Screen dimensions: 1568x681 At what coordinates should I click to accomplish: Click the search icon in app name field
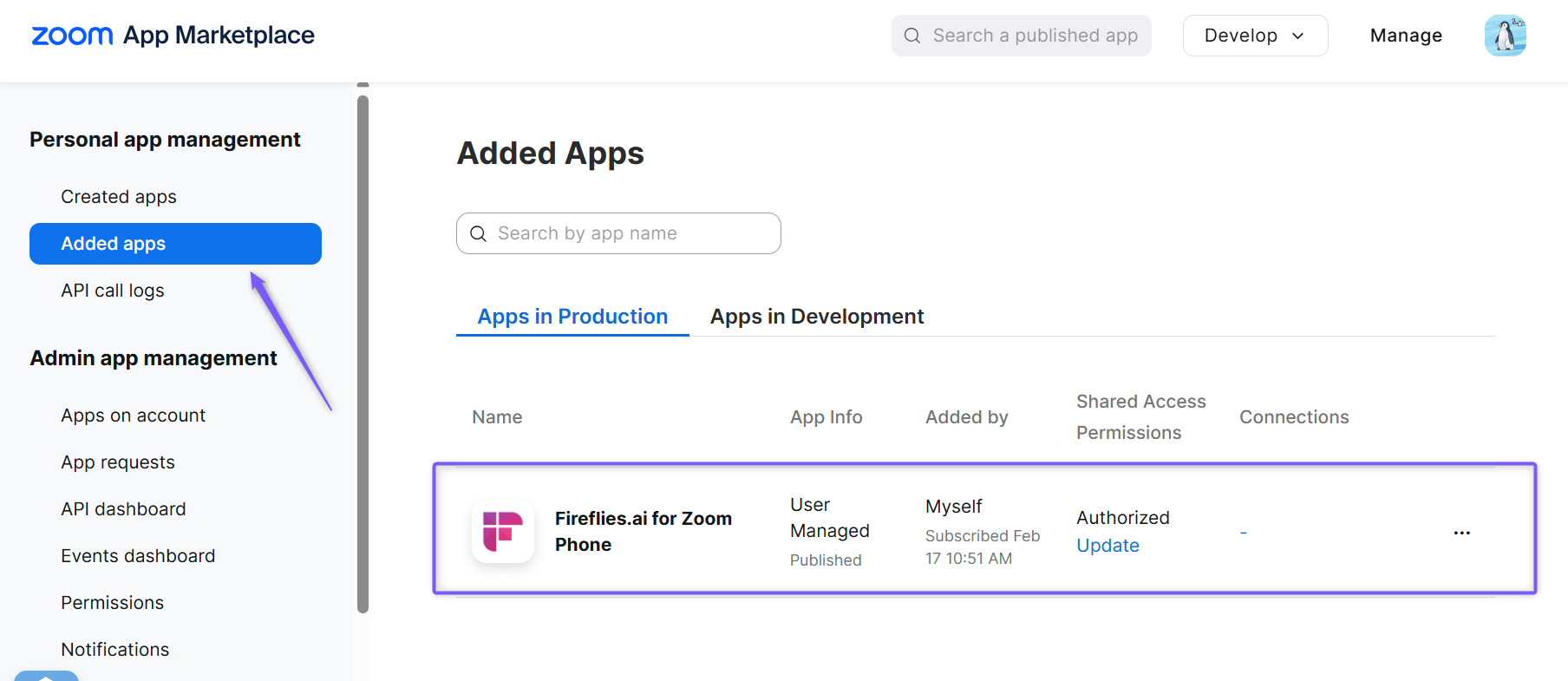pos(478,233)
